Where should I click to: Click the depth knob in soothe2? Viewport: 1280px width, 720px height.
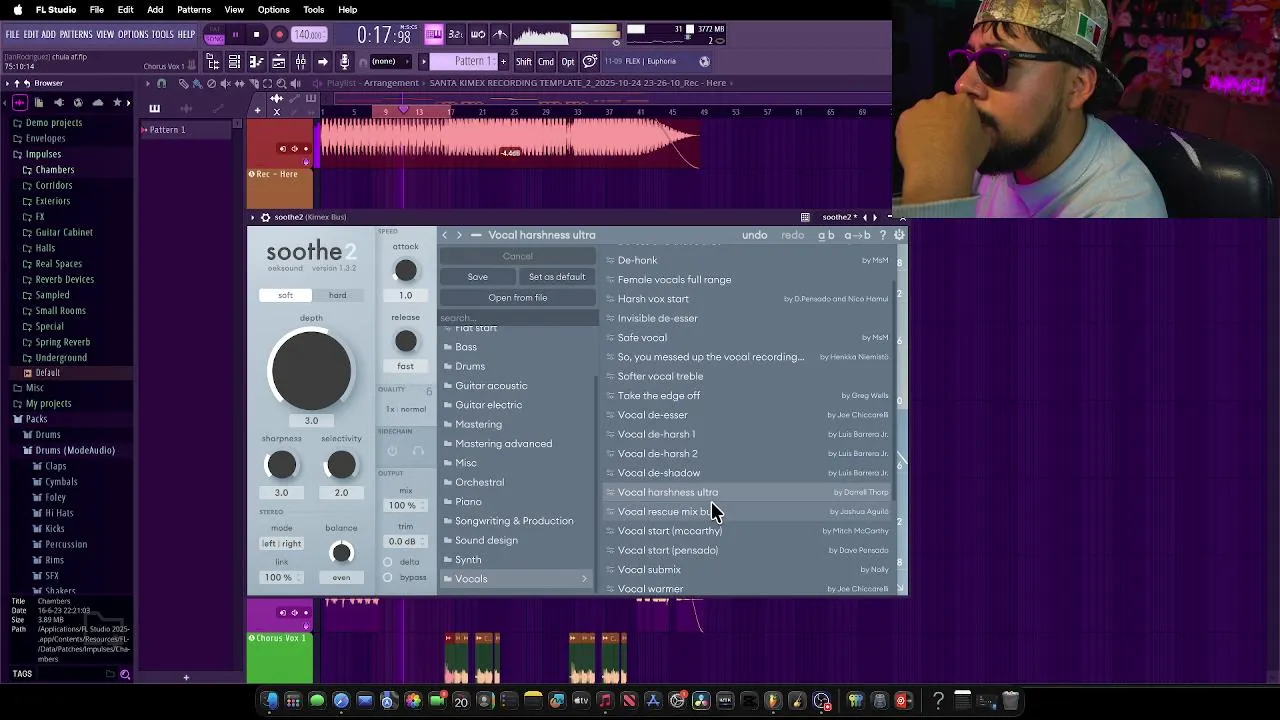tap(311, 370)
